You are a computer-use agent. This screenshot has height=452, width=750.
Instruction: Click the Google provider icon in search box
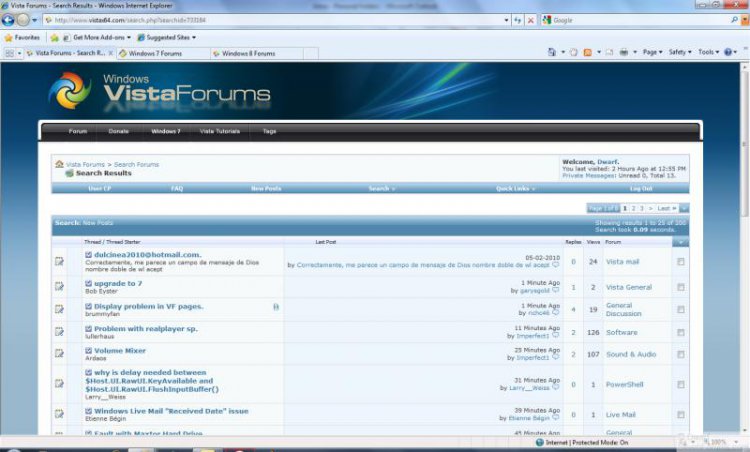tap(547, 20)
